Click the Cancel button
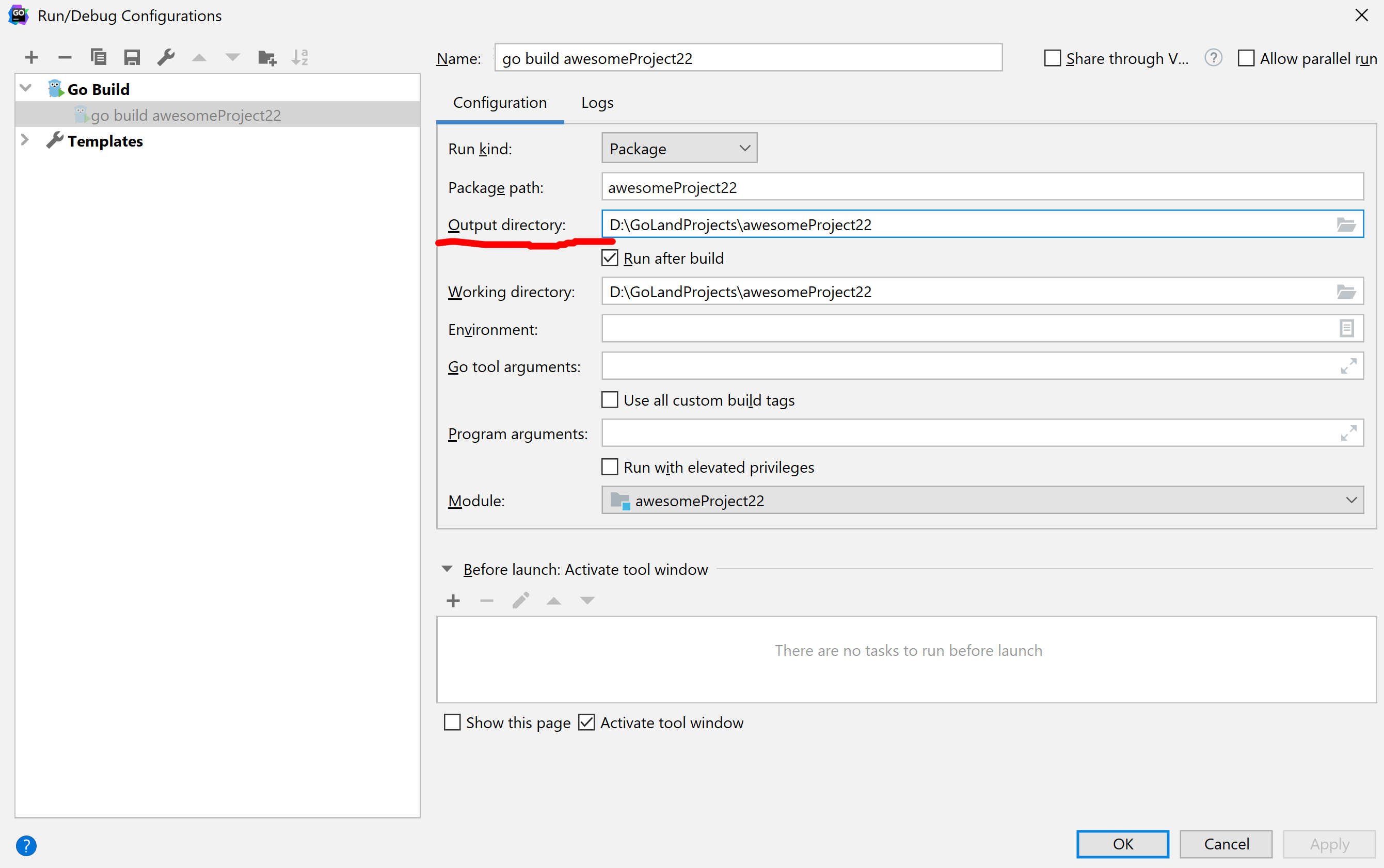1384x868 pixels. point(1226,844)
